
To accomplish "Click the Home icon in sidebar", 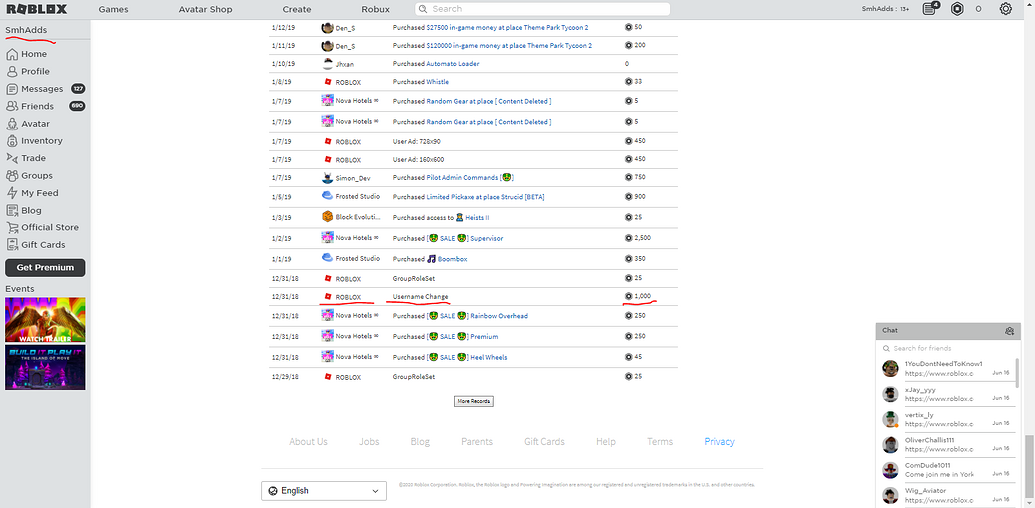I will (11, 54).
